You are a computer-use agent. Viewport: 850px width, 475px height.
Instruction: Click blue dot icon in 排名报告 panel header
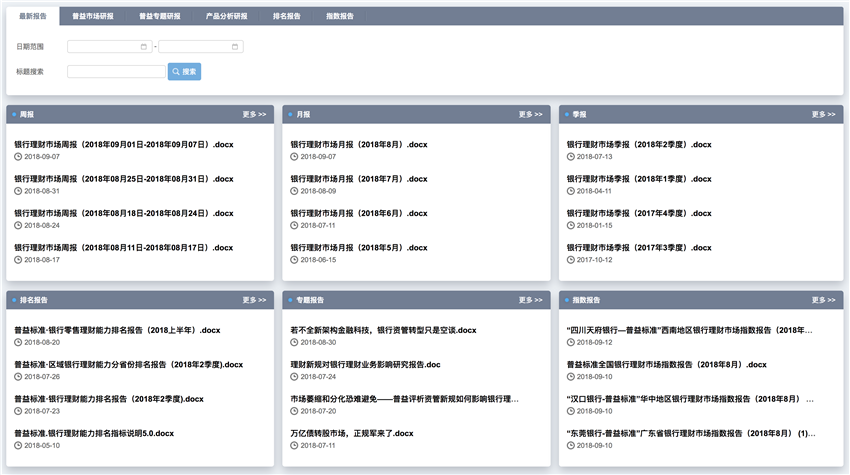point(14,299)
